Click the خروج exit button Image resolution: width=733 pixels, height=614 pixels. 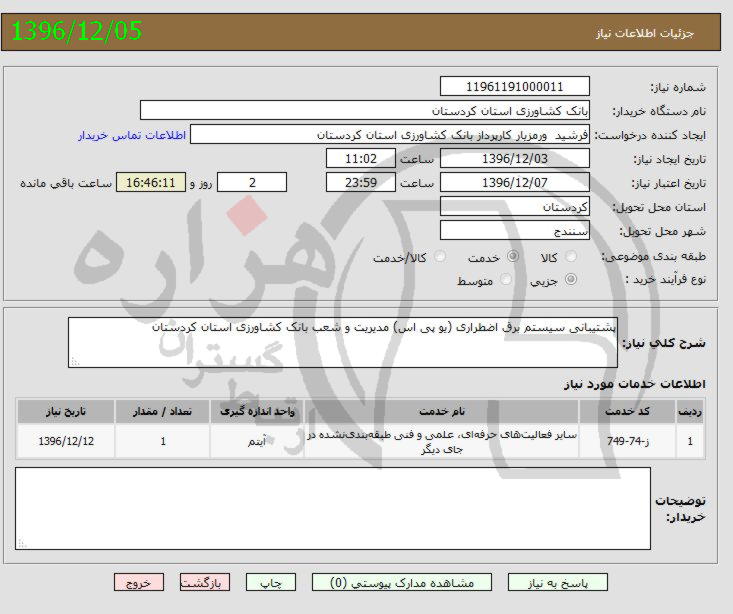pyautogui.click(x=139, y=583)
